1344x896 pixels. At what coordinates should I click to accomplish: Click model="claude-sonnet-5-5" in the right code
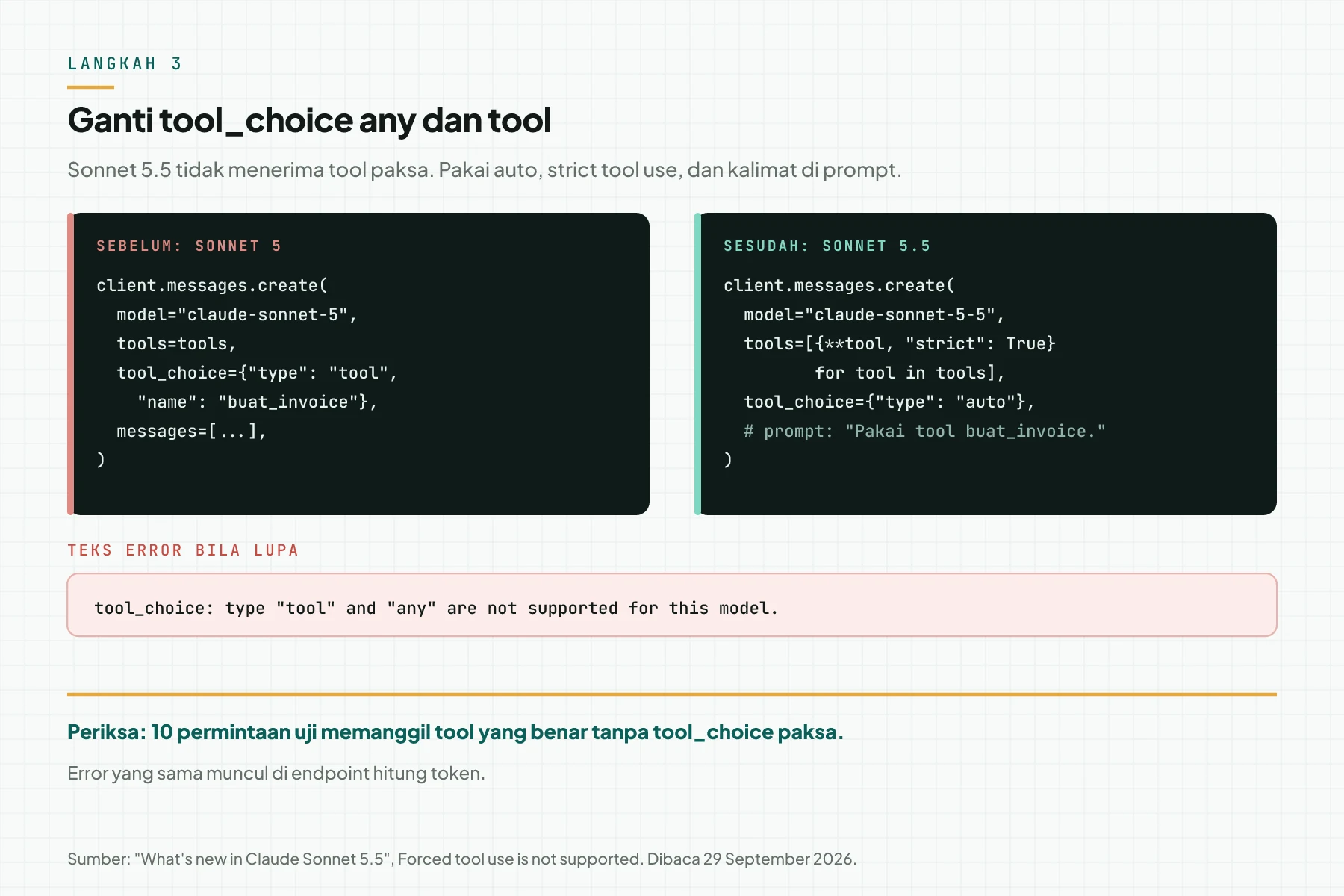[x=874, y=315]
